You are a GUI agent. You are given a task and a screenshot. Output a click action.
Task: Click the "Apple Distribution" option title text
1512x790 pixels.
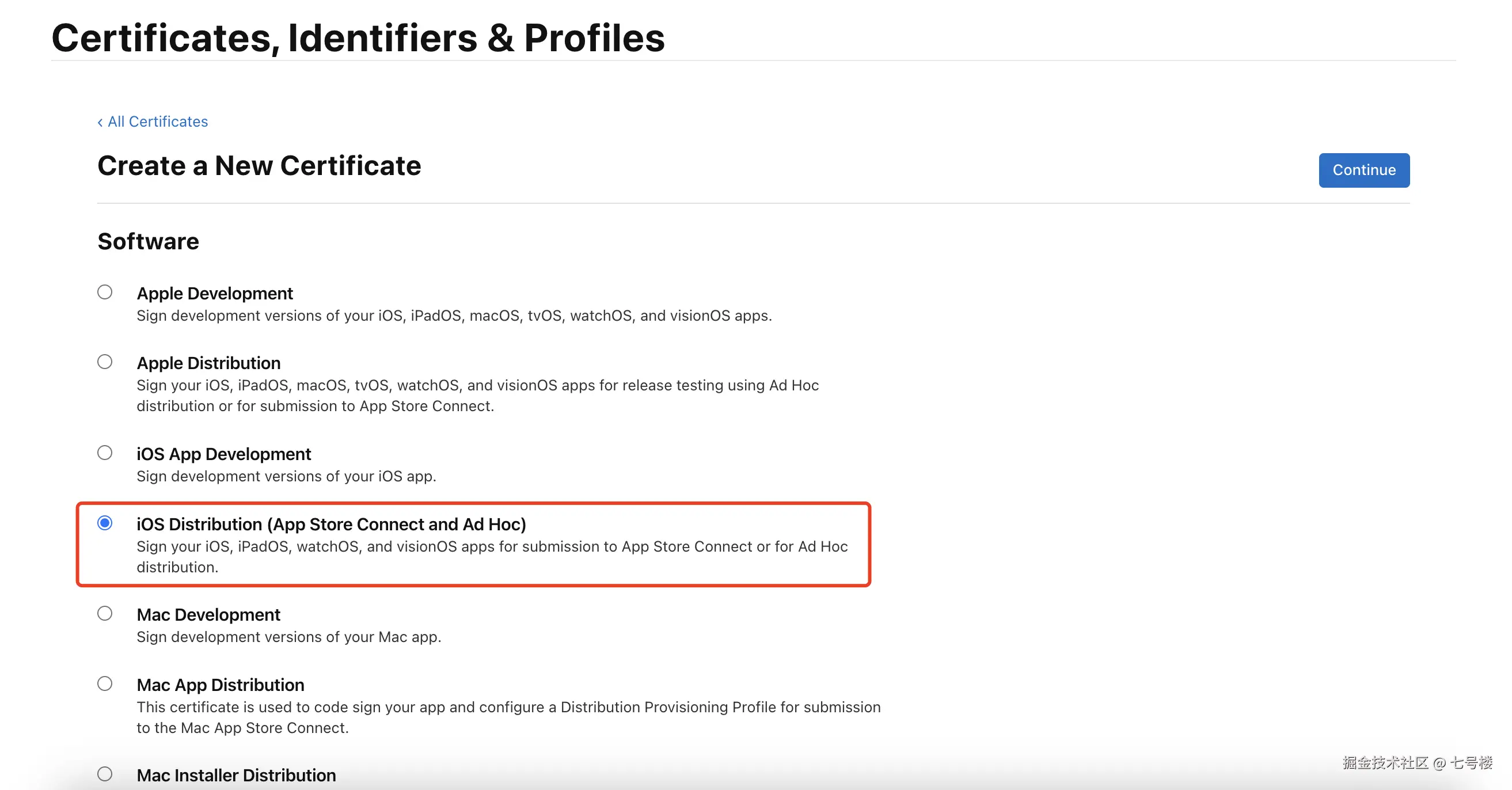pyautogui.click(x=208, y=363)
